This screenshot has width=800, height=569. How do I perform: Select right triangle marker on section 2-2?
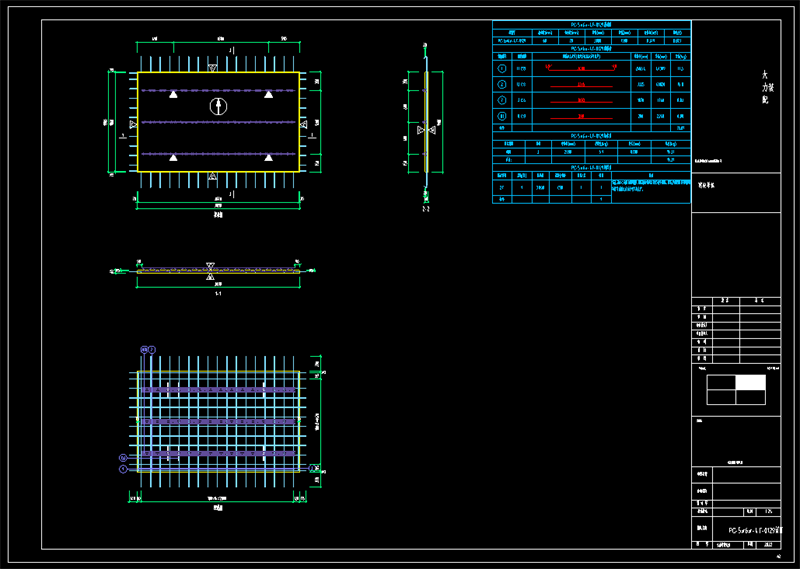tap(433, 130)
